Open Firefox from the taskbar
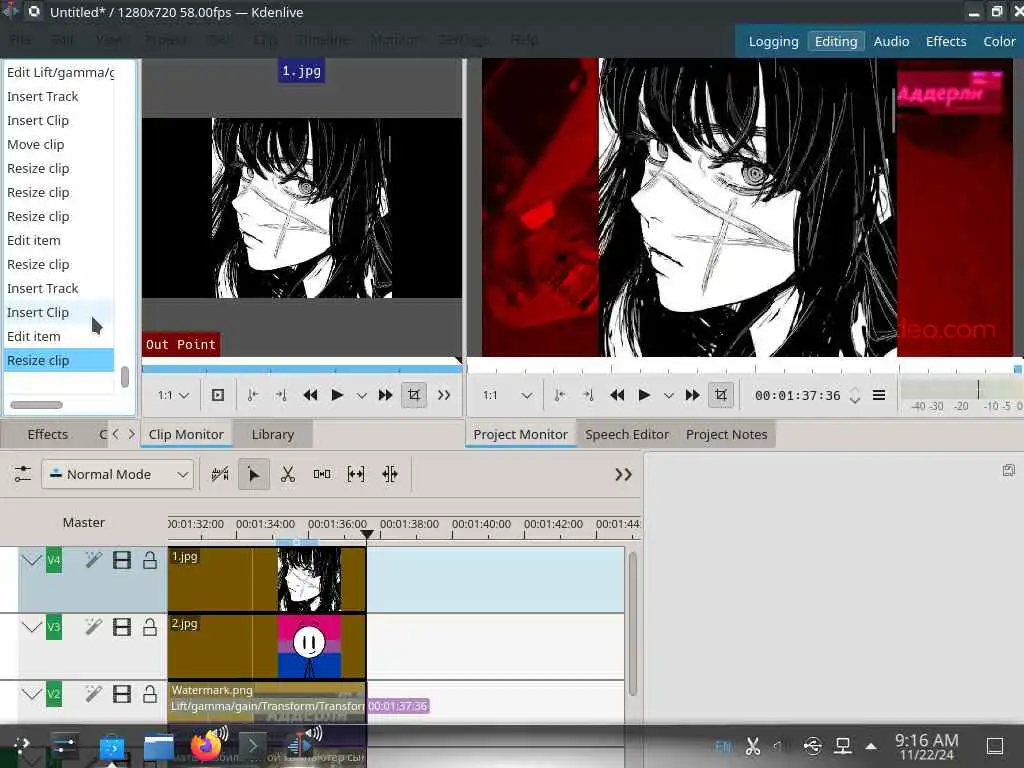1024x768 pixels. click(206, 746)
